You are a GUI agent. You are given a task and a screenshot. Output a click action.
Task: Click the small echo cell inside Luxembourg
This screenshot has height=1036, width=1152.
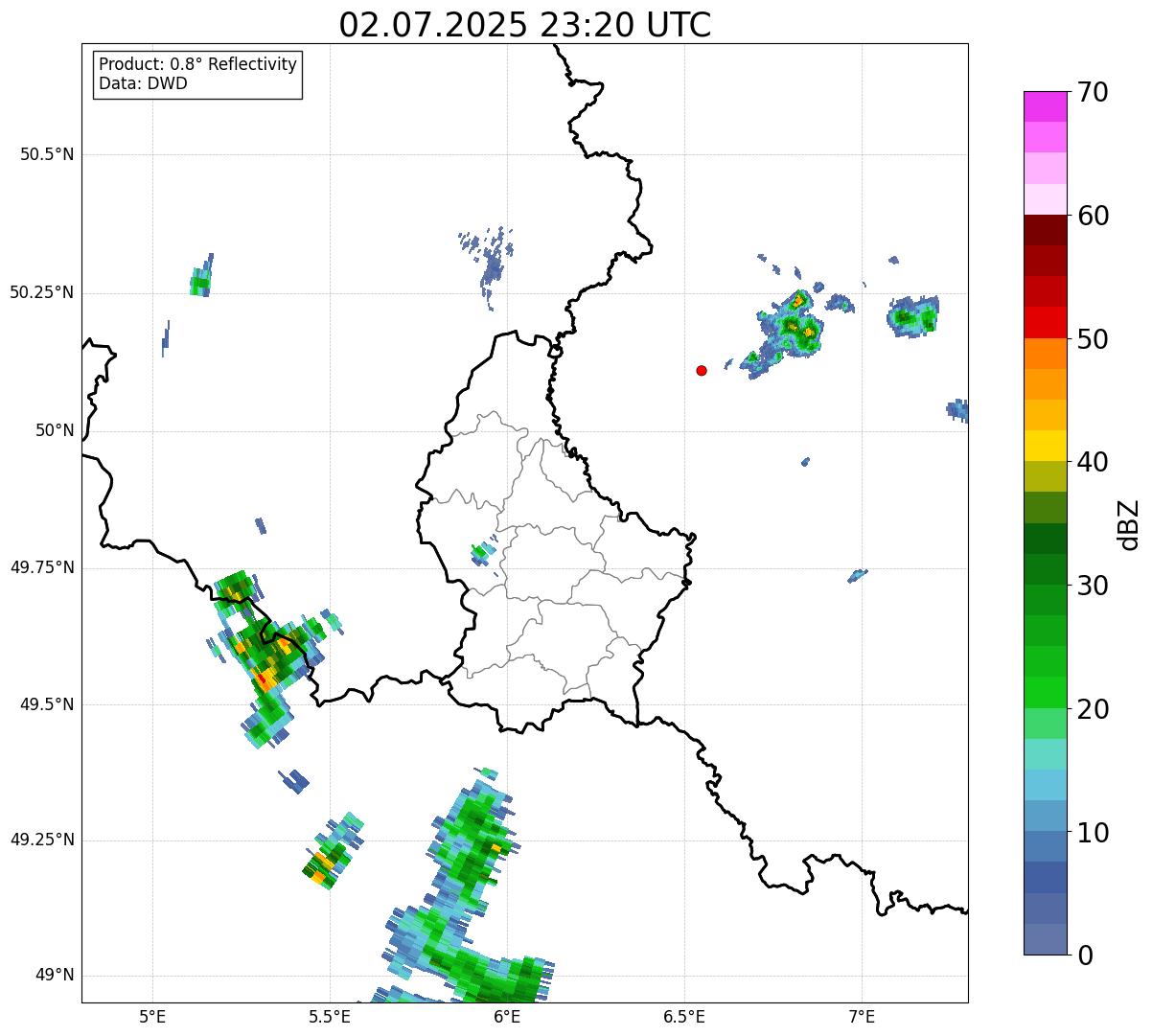482,552
